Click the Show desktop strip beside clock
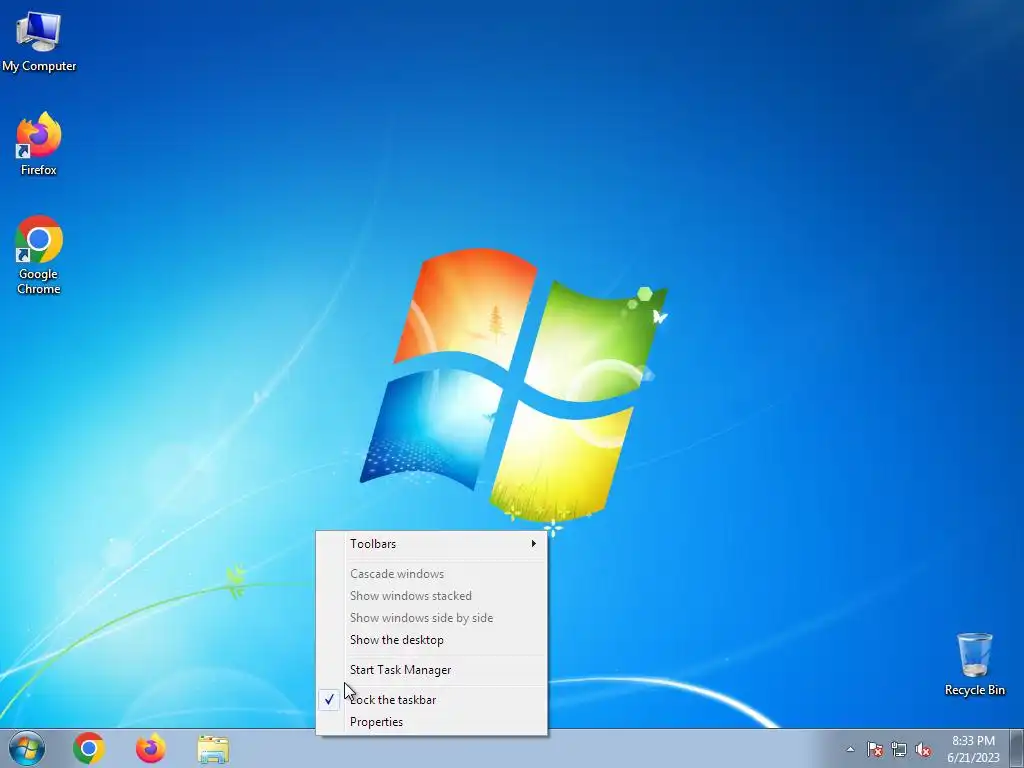Viewport: 1024px width, 768px height. point(1016,748)
